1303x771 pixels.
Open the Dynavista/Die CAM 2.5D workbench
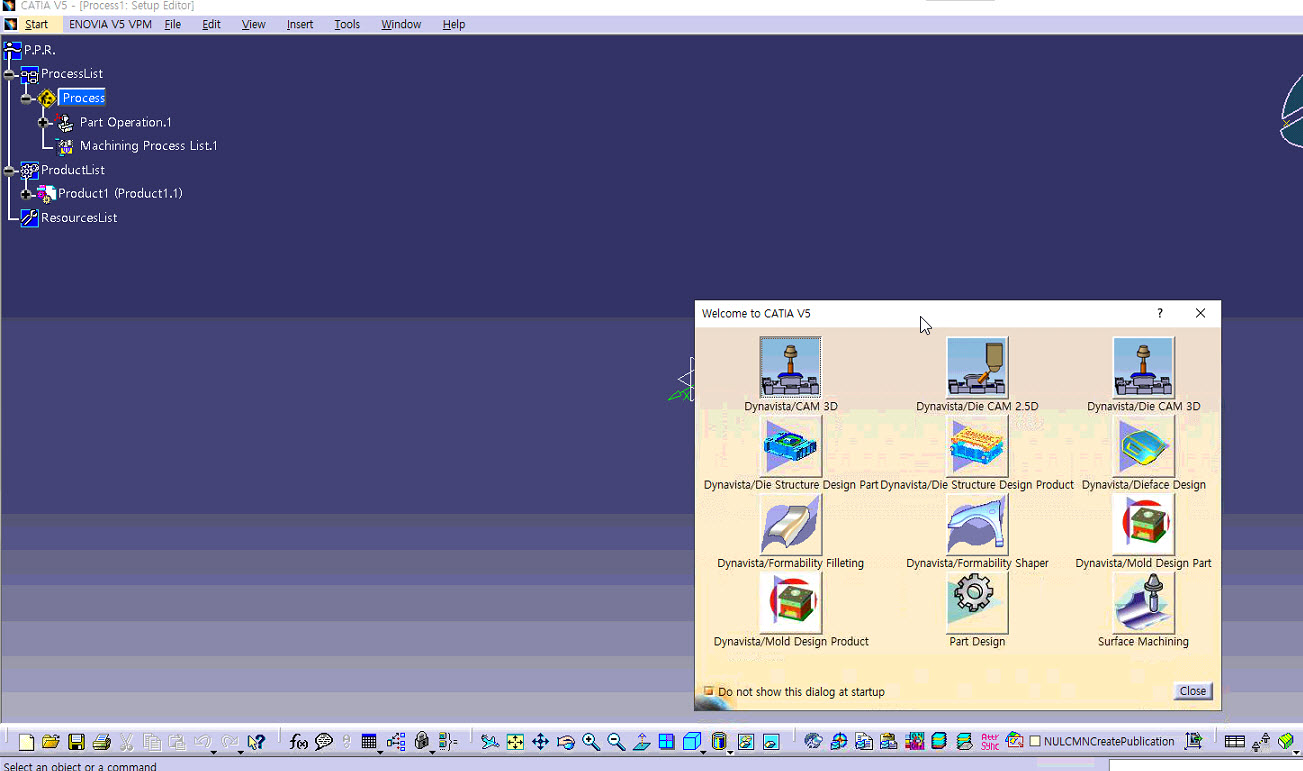(977, 367)
